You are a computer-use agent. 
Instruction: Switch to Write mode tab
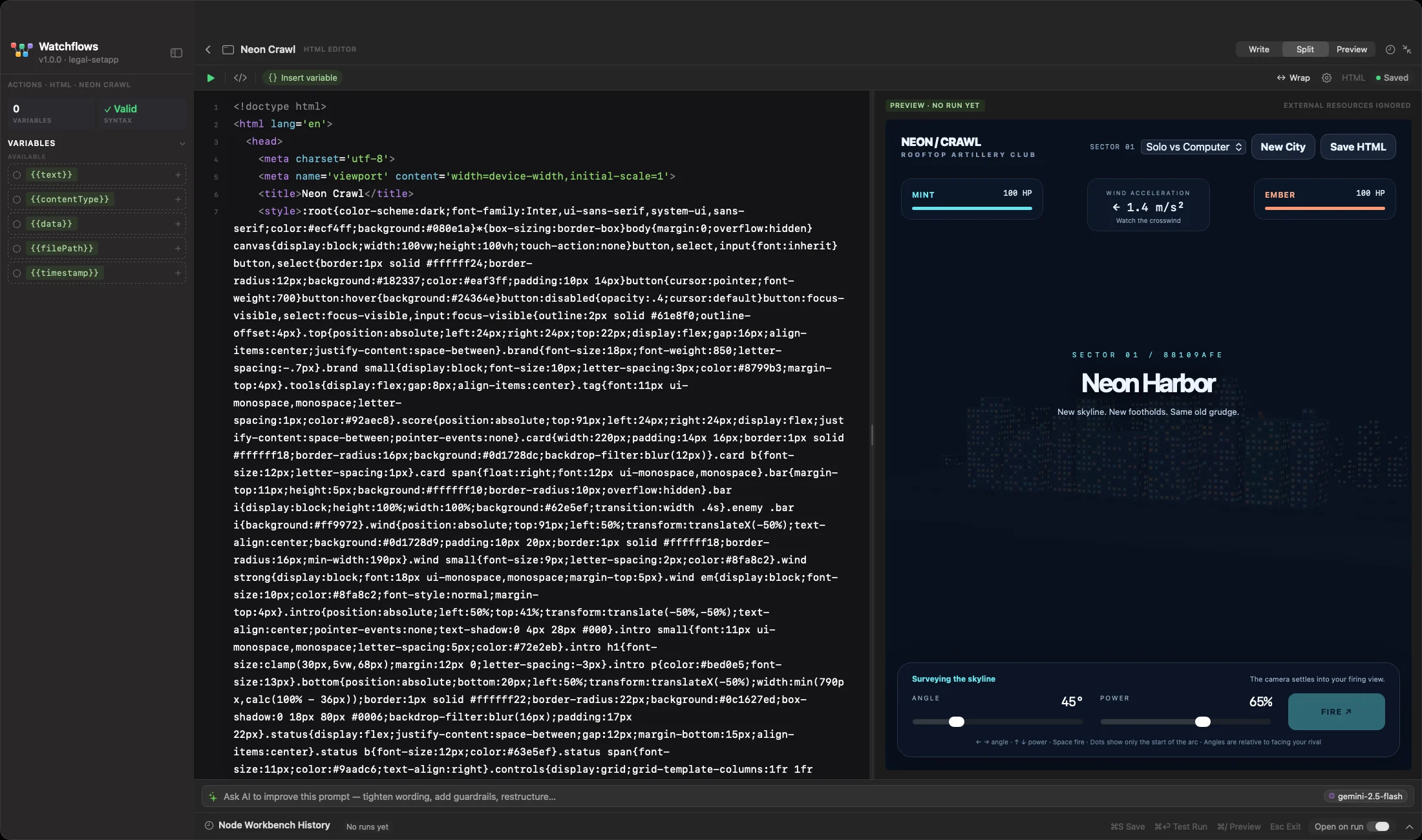pos(1258,49)
